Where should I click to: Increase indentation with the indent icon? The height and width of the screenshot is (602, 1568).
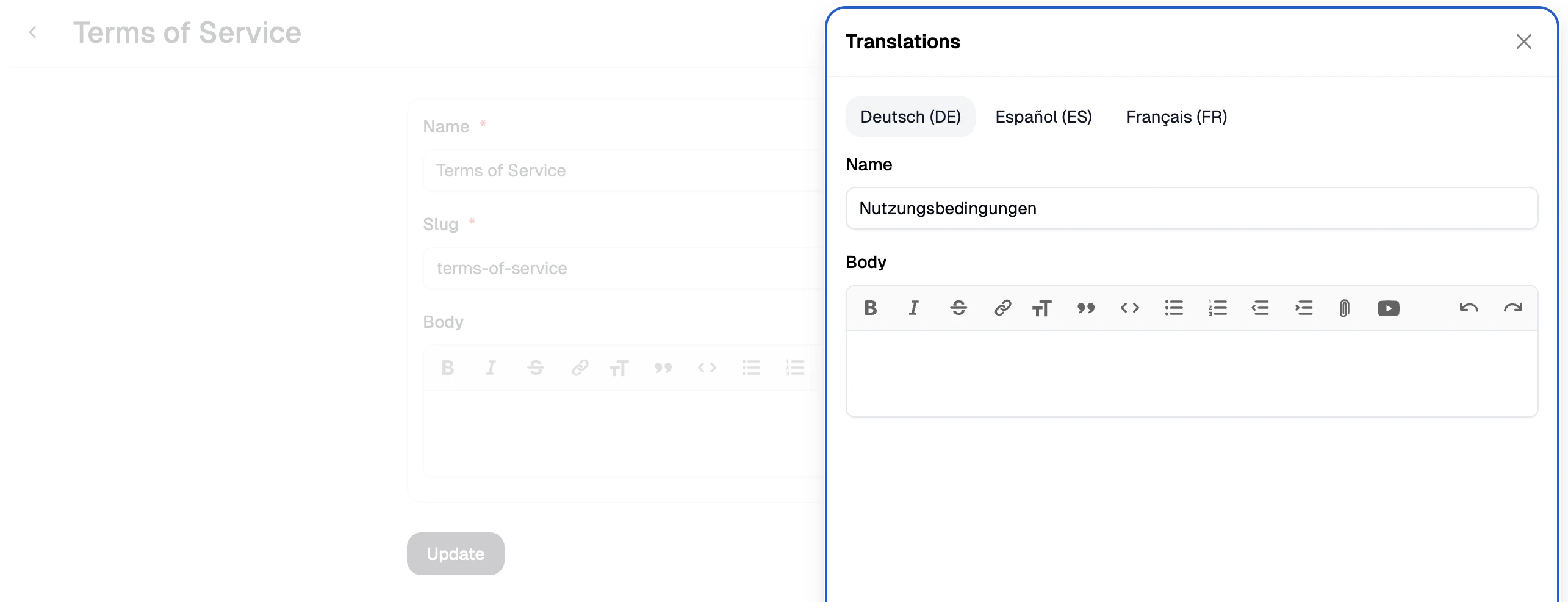coord(1304,308)
